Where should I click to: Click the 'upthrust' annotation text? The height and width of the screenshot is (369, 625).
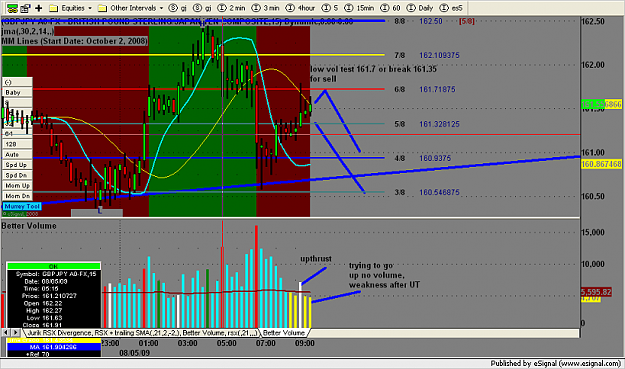pyautogui.click(x=316, y=259)
